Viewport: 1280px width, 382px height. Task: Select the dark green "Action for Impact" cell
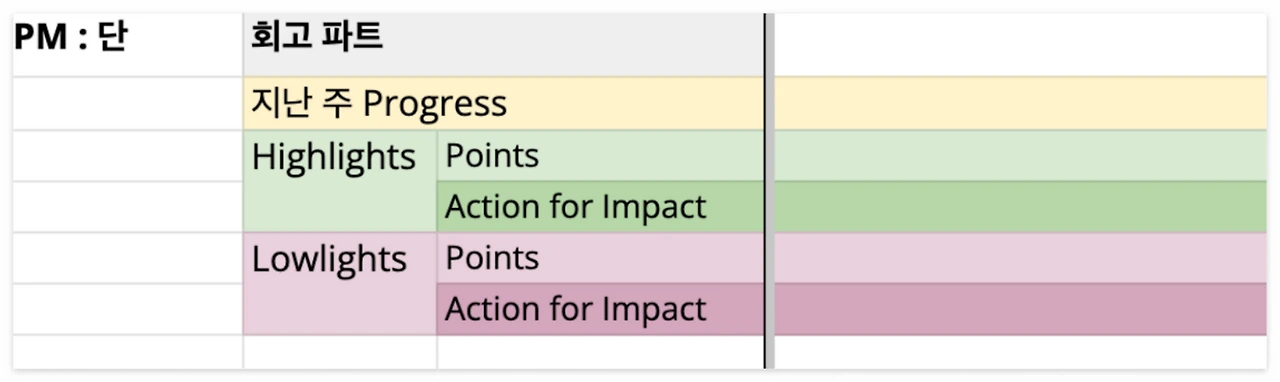pyautogui.click(x=599, y=207)
